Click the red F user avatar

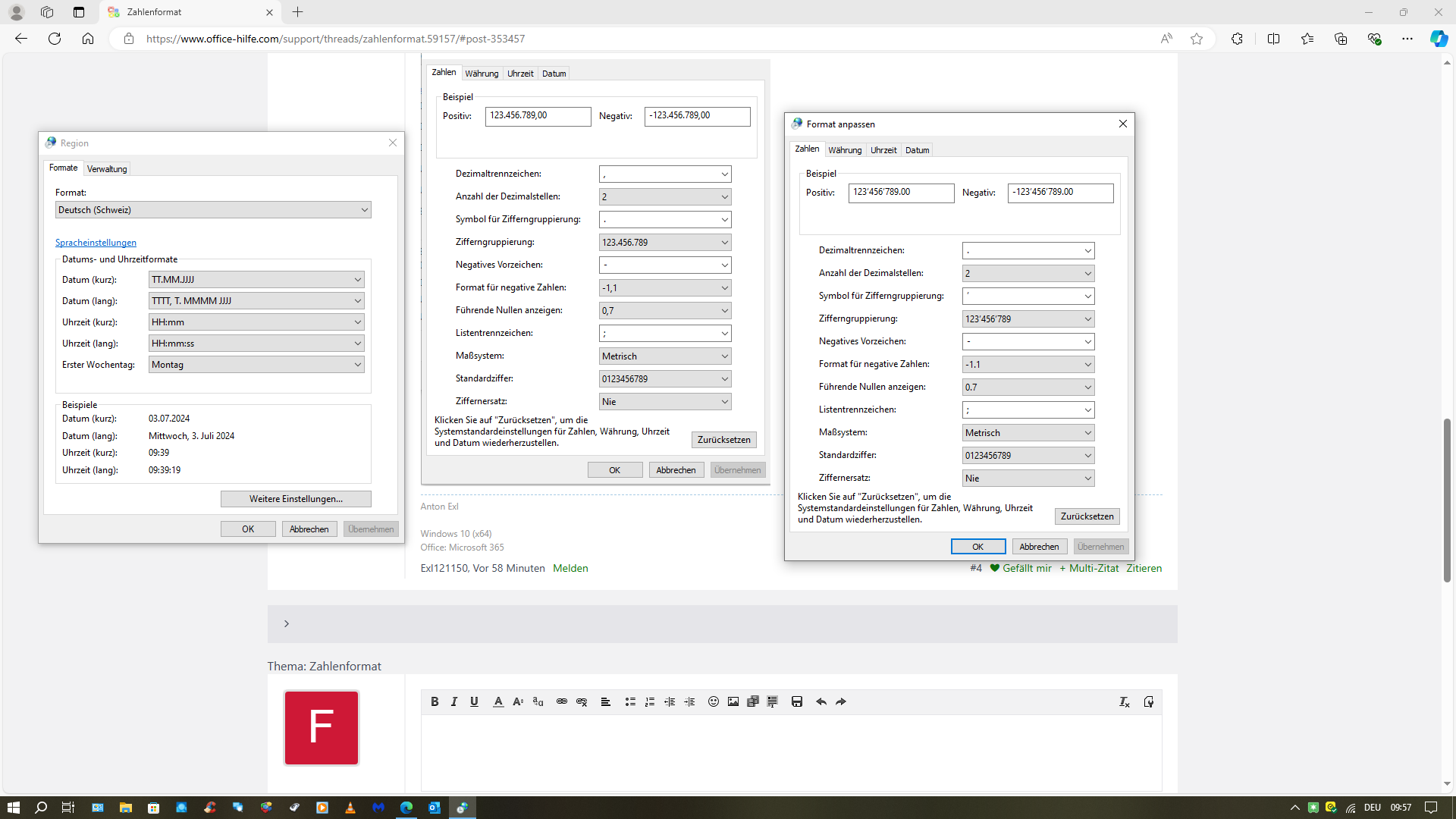[322, 727]
